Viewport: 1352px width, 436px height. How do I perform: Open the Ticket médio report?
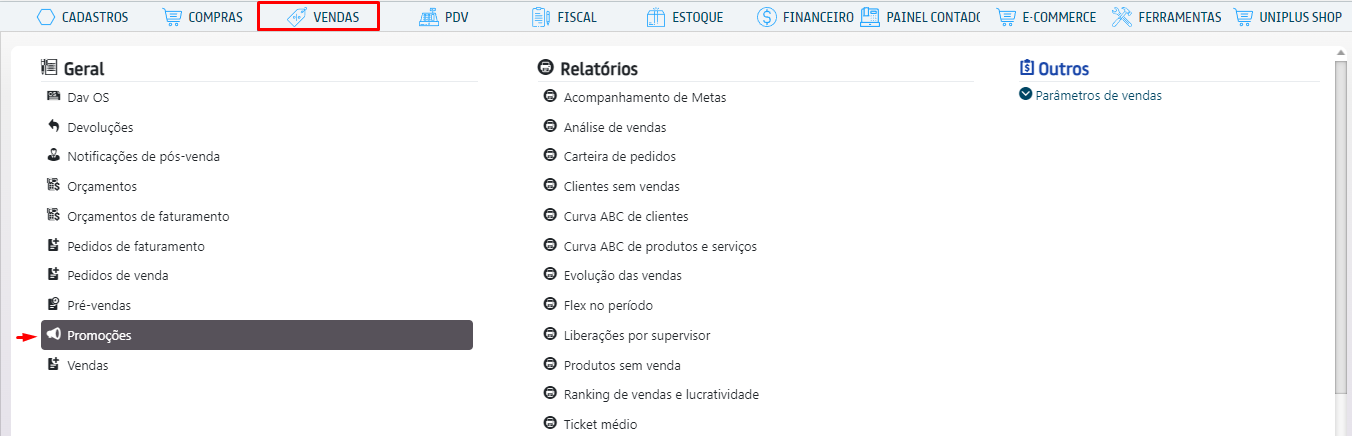[600, 424]
